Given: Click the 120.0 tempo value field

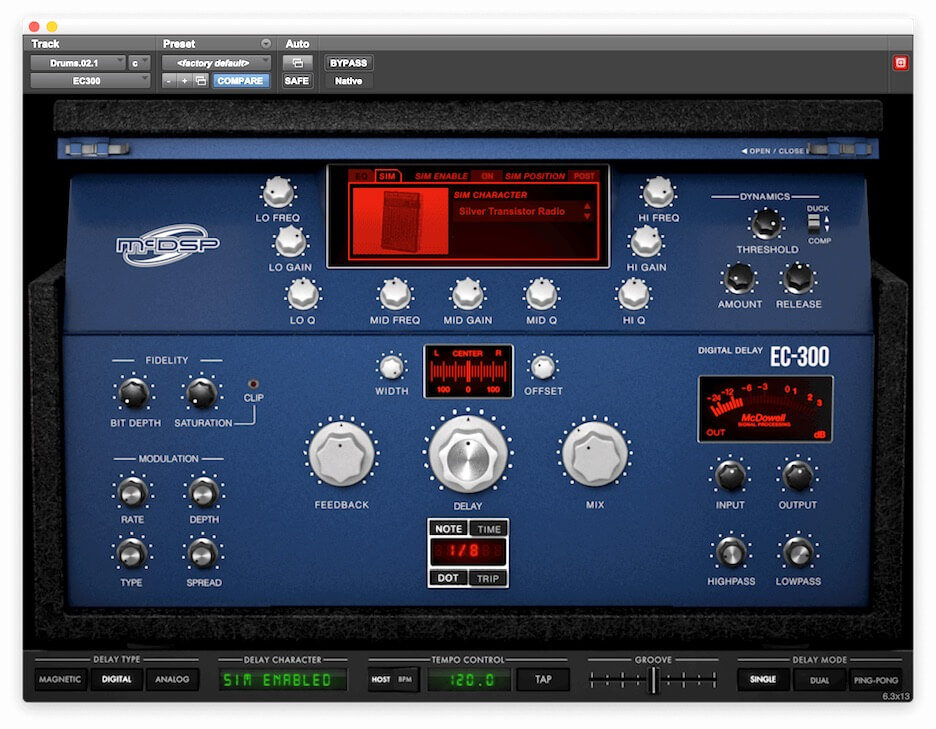Looking at the screenshot, I should pos(469,680).
